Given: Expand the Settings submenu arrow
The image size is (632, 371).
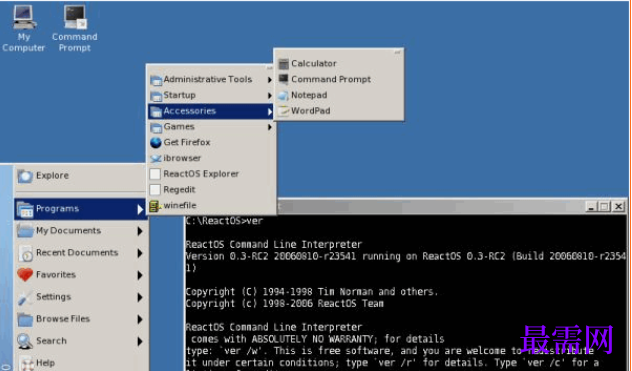Looking at the screenshot, I should (140, 298).
